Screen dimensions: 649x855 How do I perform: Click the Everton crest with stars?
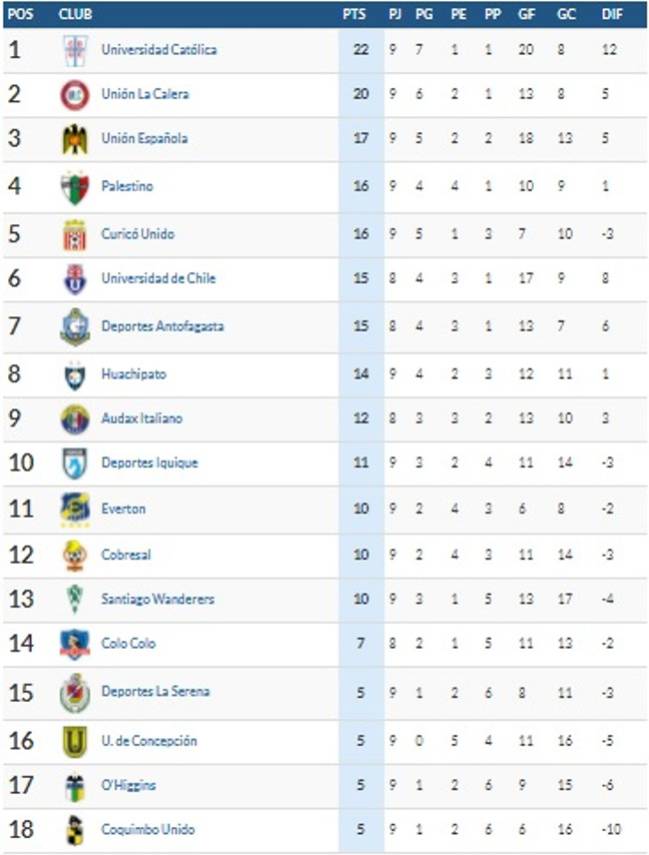click(75, 510)
